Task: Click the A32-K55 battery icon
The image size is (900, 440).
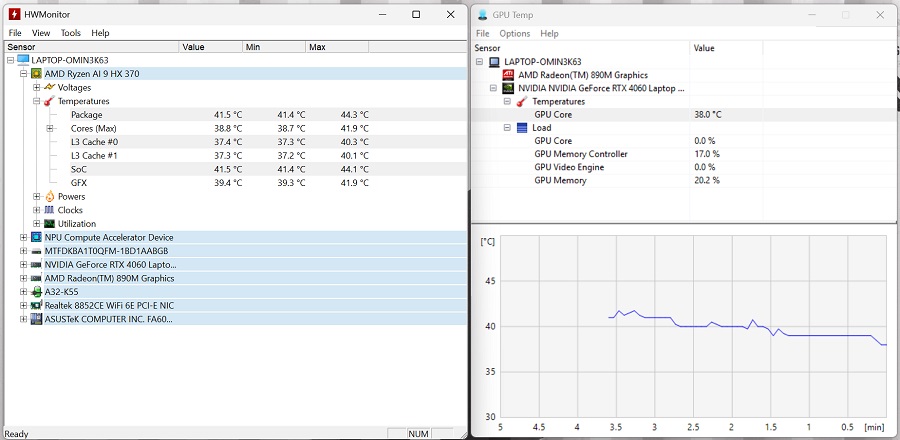Action: click(36, 292)
